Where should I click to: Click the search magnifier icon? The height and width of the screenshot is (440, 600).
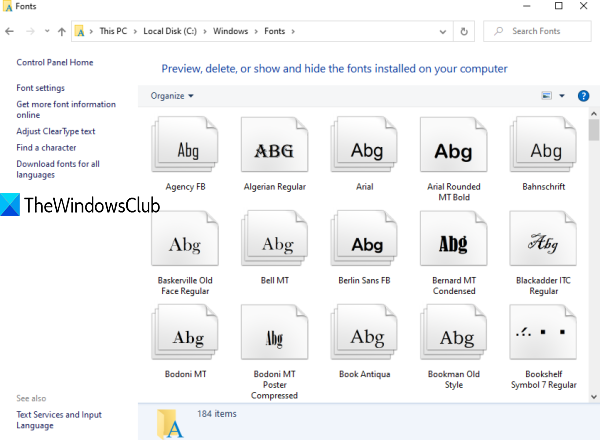coord(498,31)
